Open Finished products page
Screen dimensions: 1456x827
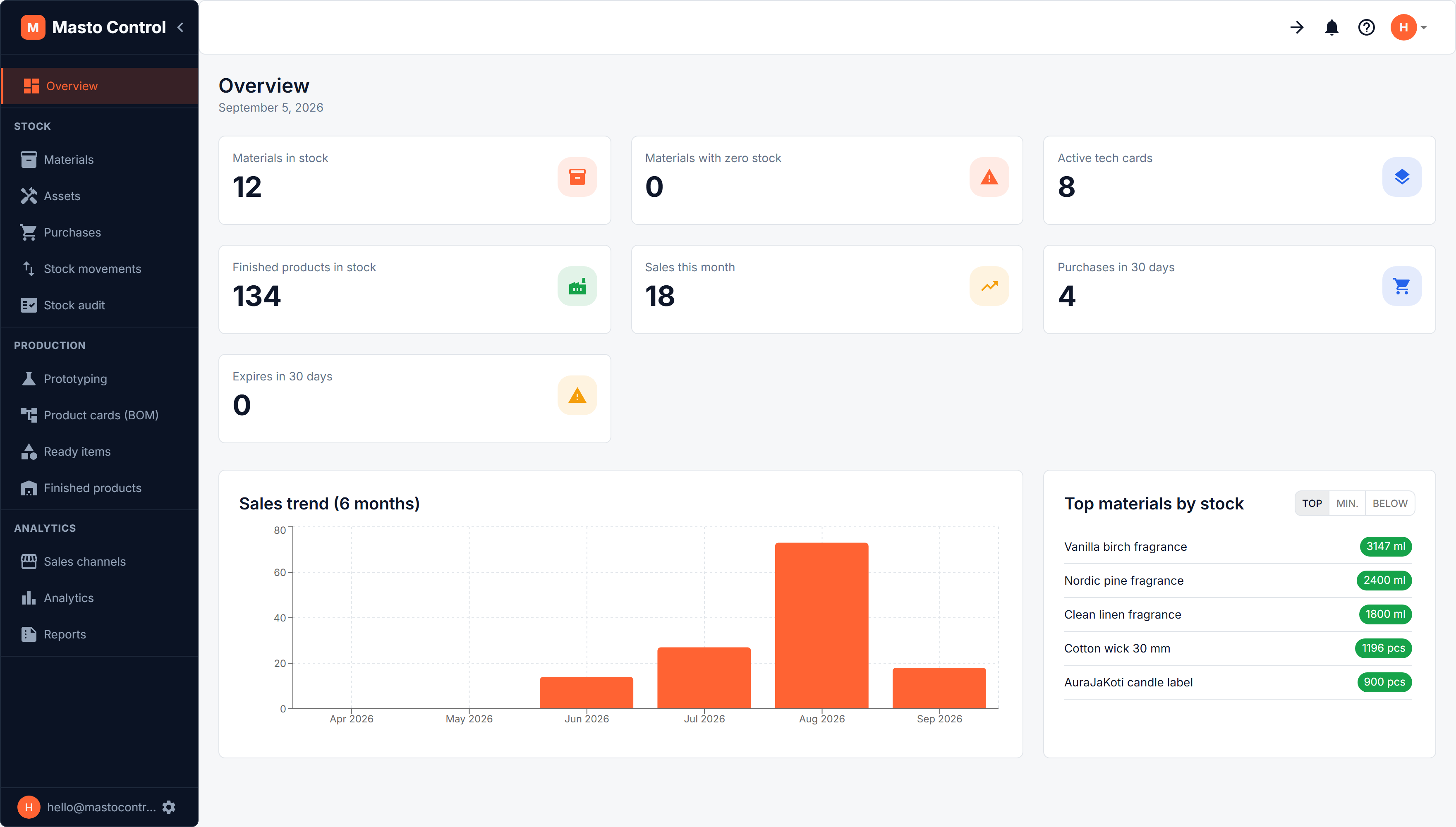pos(100,488)
